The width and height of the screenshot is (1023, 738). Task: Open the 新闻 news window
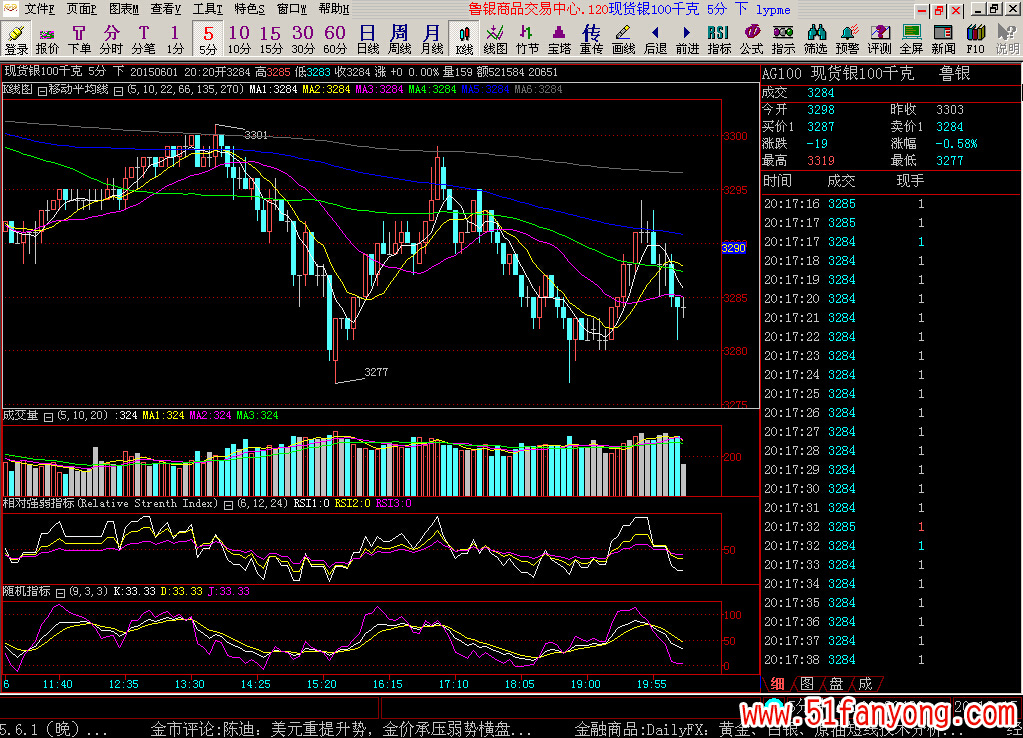point(943,39)
